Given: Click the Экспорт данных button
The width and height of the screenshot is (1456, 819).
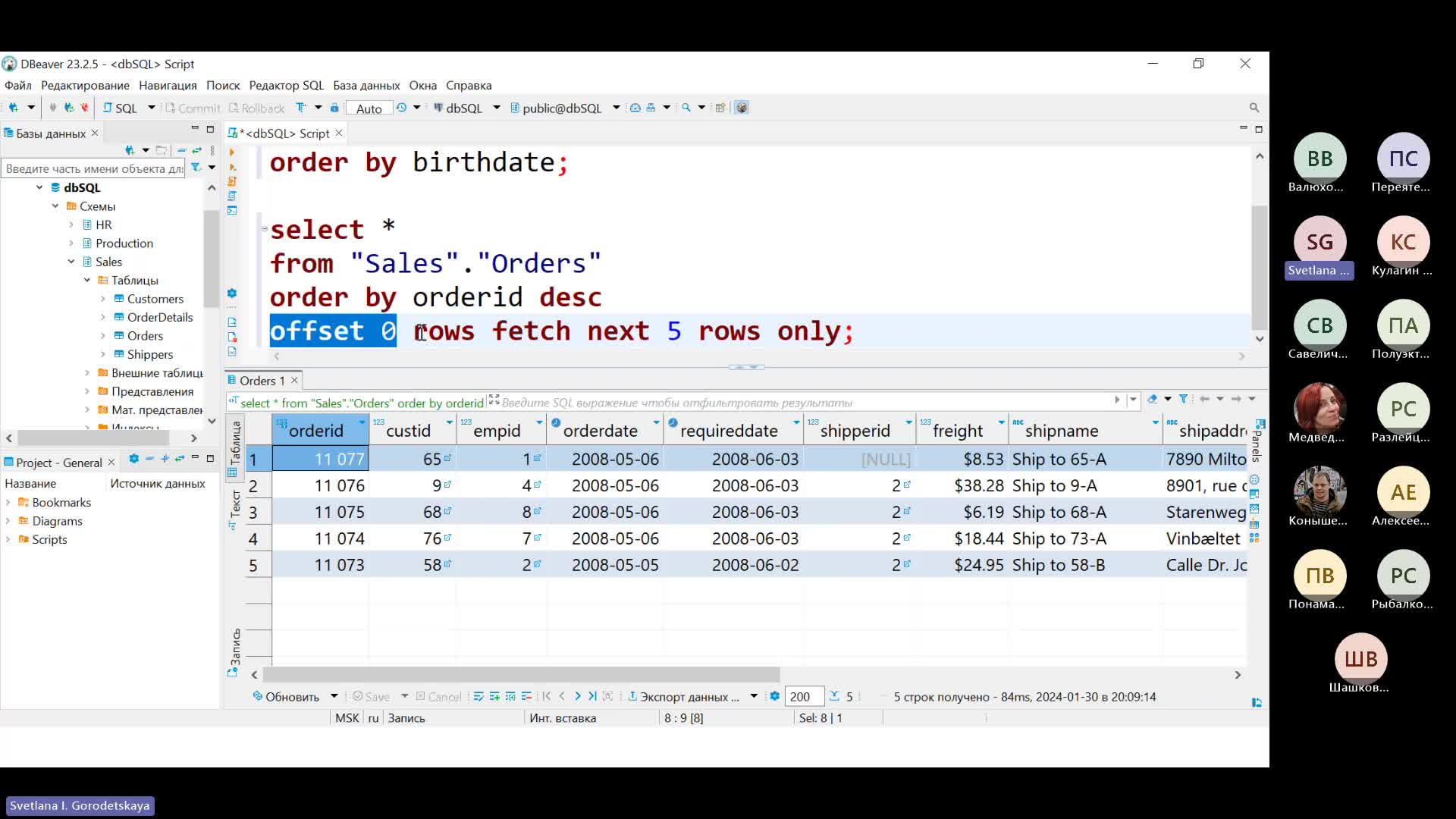Looking at the screenshot, I should coord(683,697).
